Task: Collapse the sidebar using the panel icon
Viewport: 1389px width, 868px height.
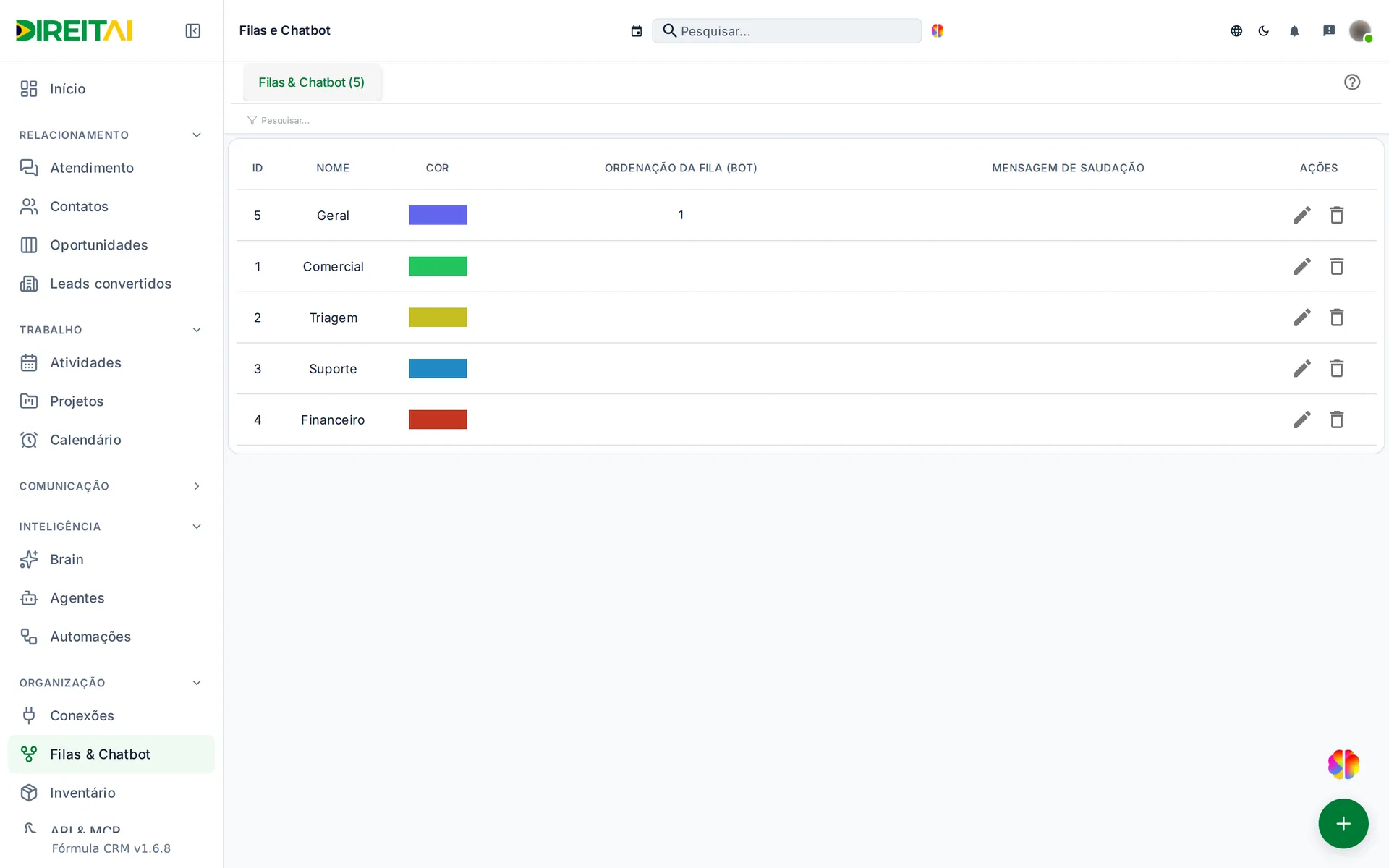Action: point(192,30)
